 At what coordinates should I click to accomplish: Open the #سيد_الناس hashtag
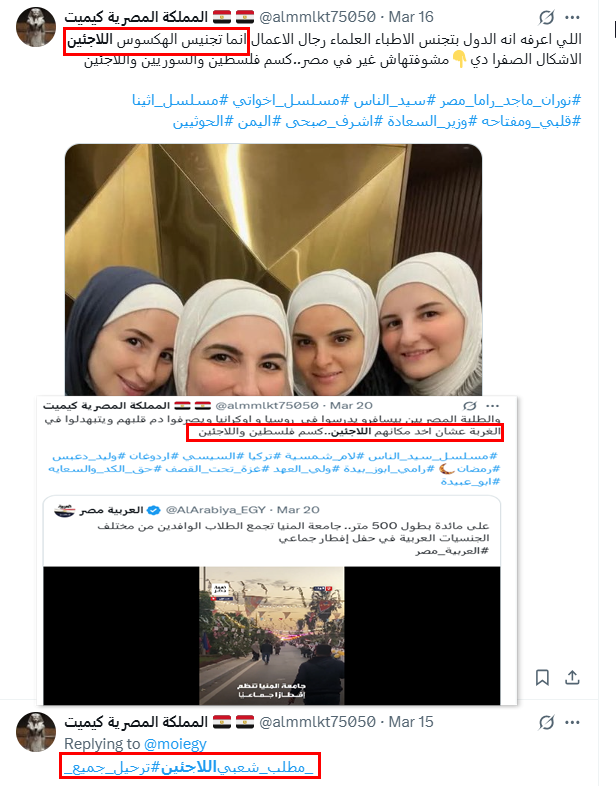coord(395,101)
